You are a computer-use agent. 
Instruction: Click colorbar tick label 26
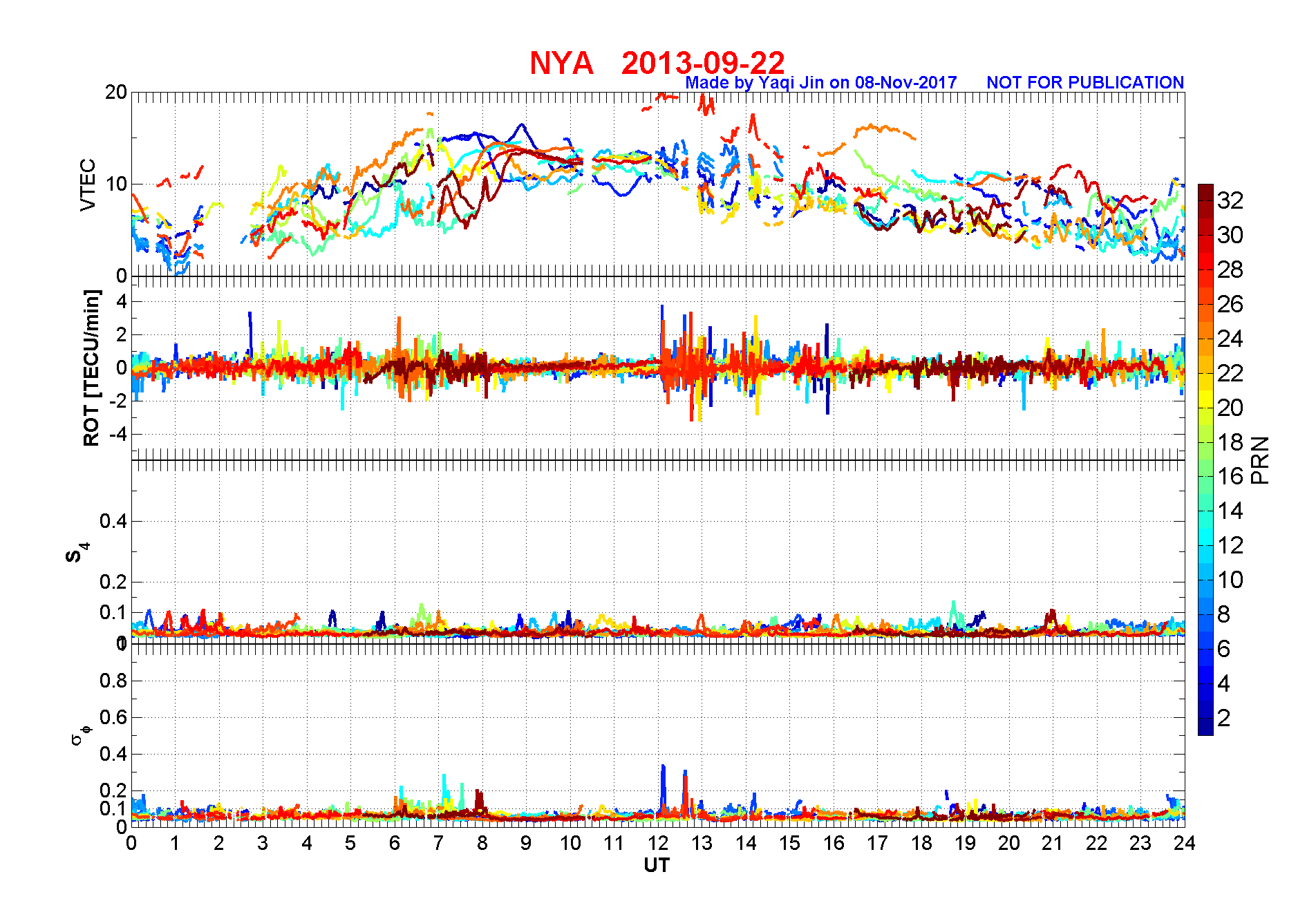coord(1230,304)
